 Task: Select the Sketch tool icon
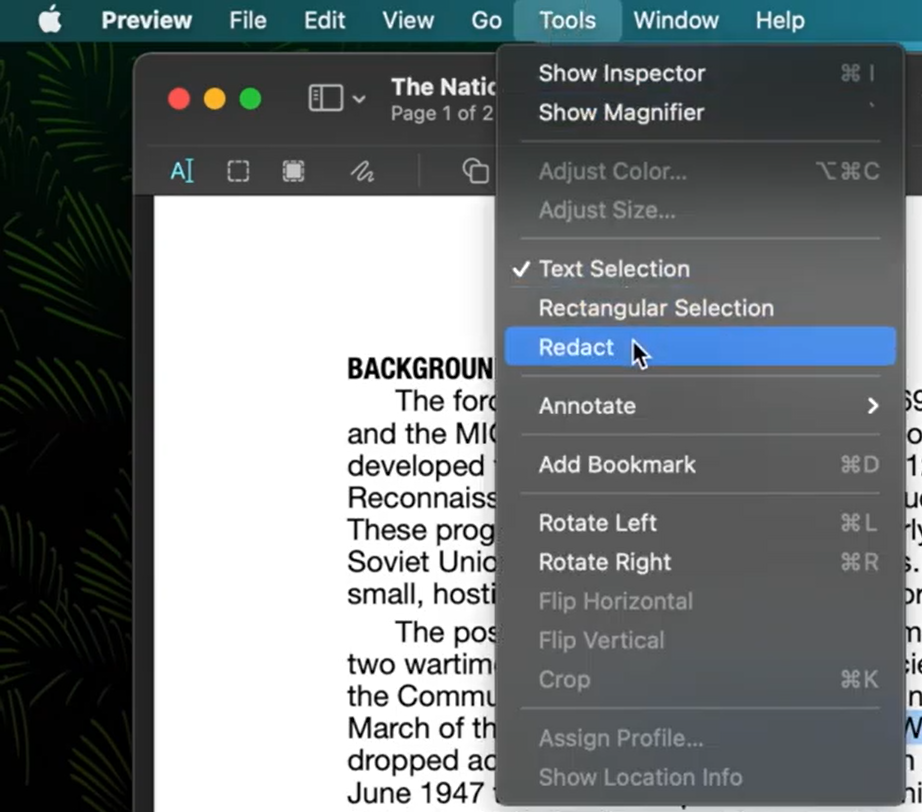362,172
